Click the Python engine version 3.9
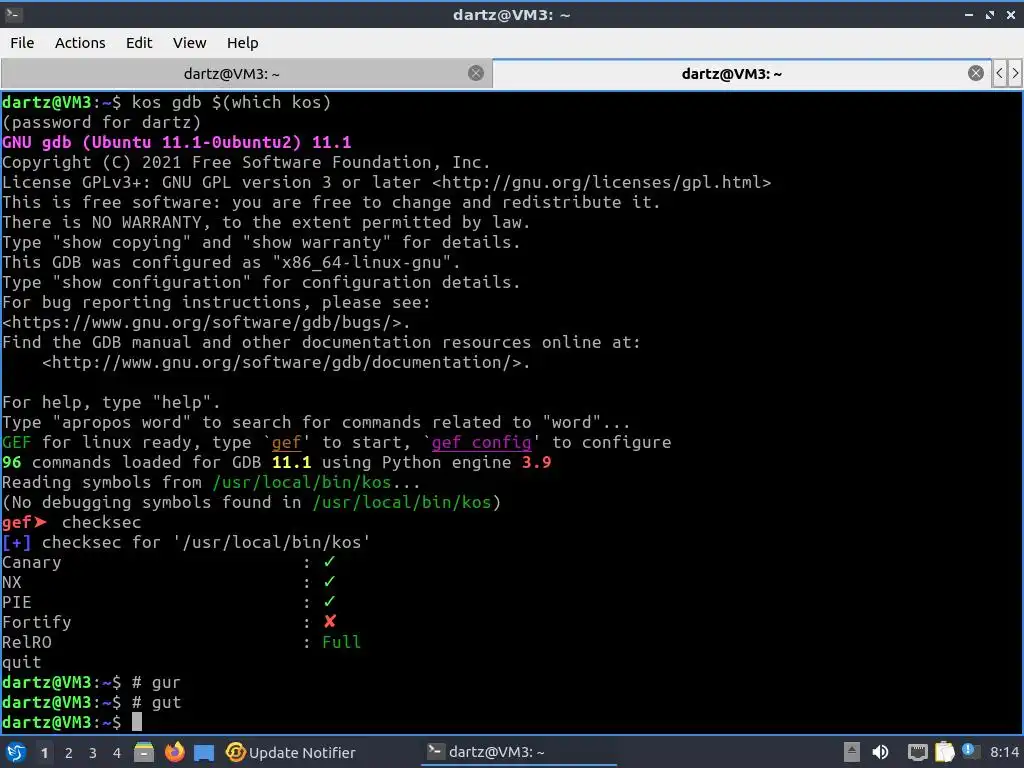This screenshot has width=1024, height=768. coord(536,462)
